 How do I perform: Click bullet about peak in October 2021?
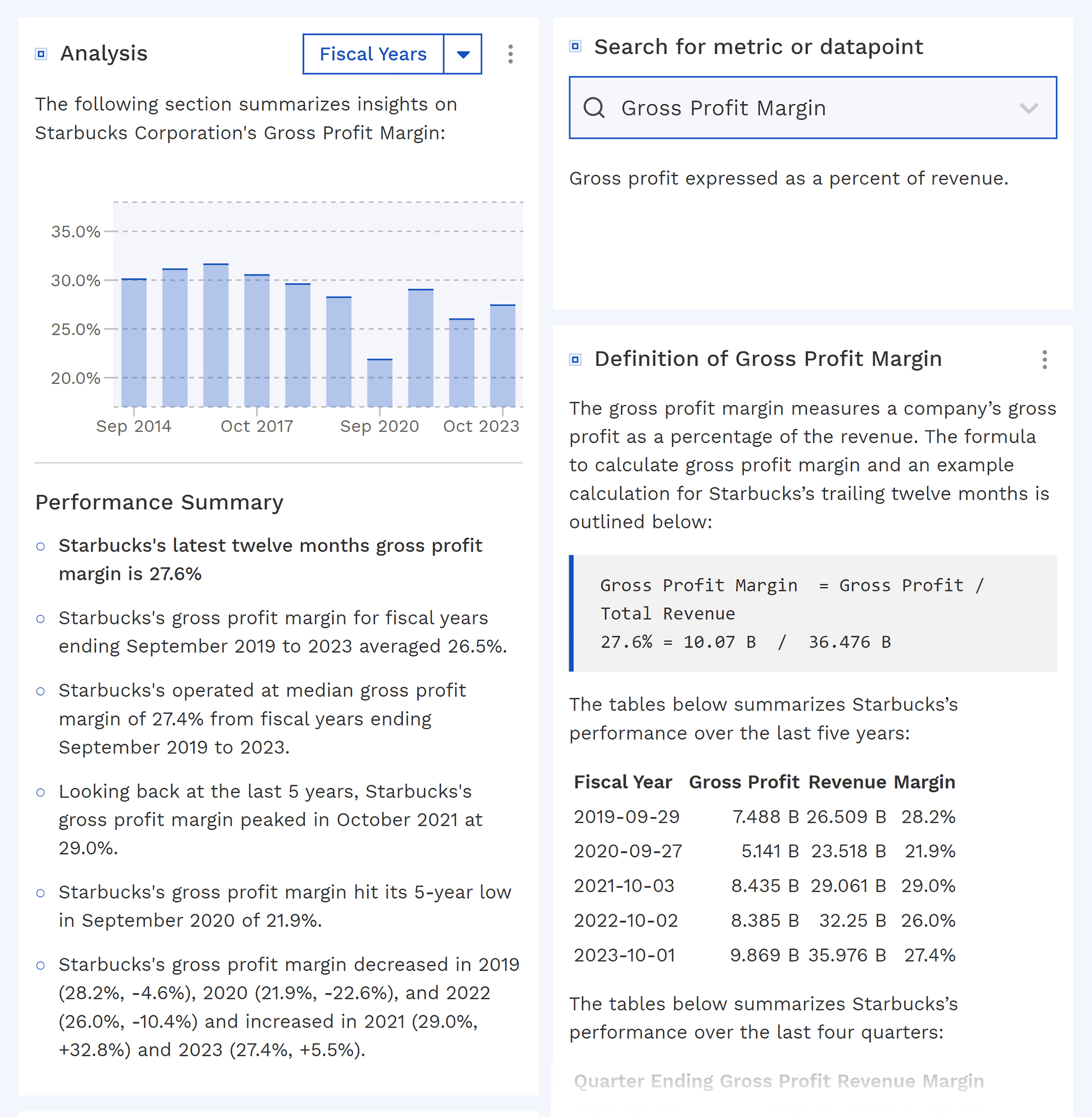click(270, 819)
